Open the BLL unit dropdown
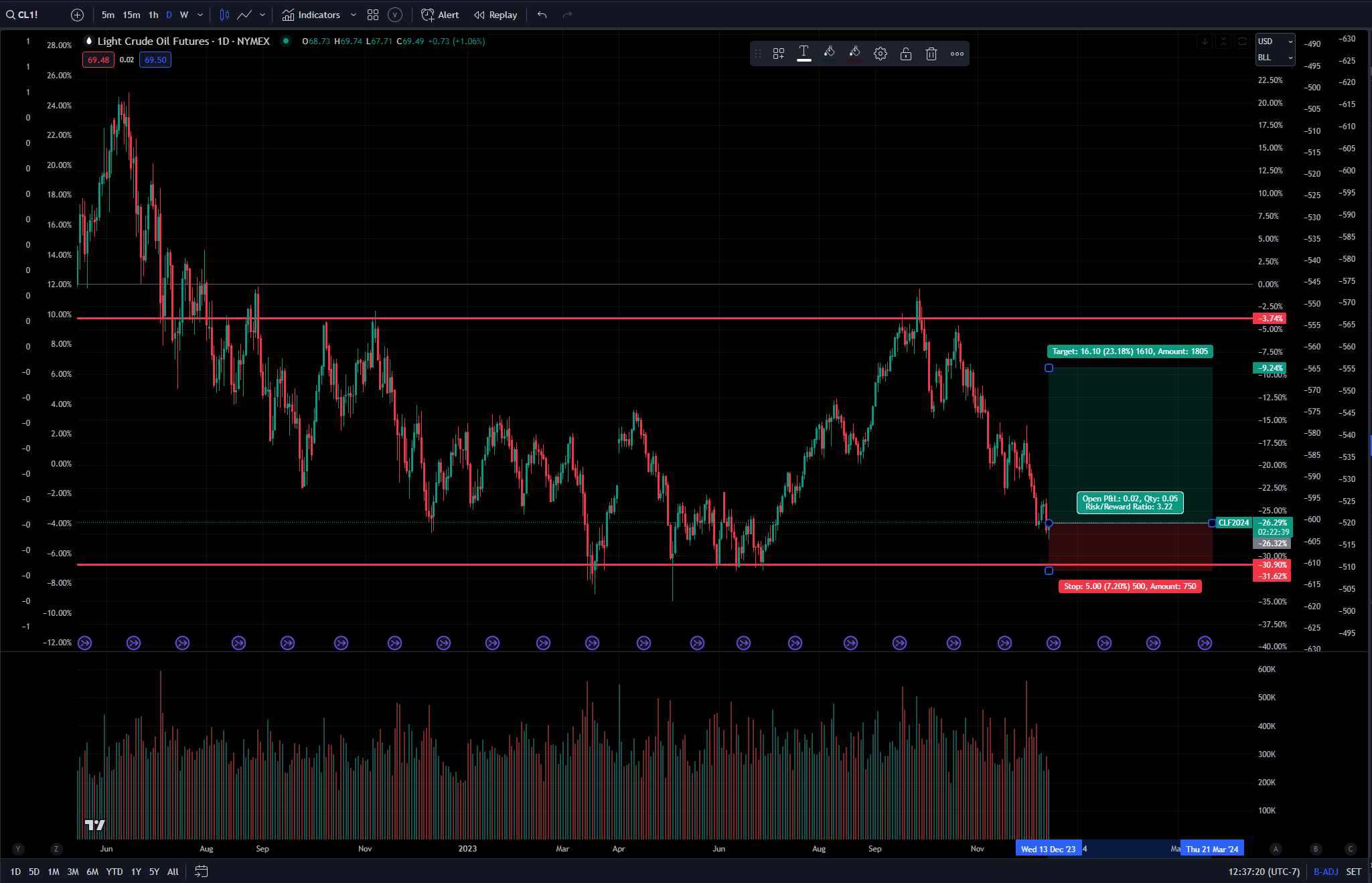This screenshot has height=883, width=1372. click(x=1274, y=58)
